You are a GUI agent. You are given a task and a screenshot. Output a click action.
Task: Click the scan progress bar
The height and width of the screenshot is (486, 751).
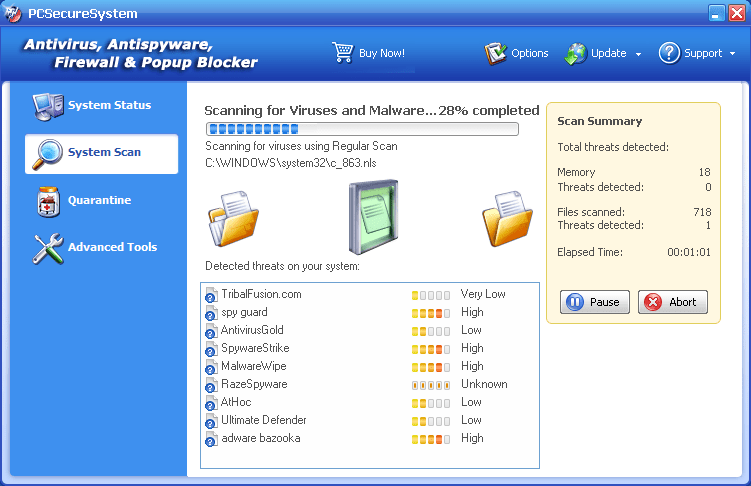pos(361,129)
